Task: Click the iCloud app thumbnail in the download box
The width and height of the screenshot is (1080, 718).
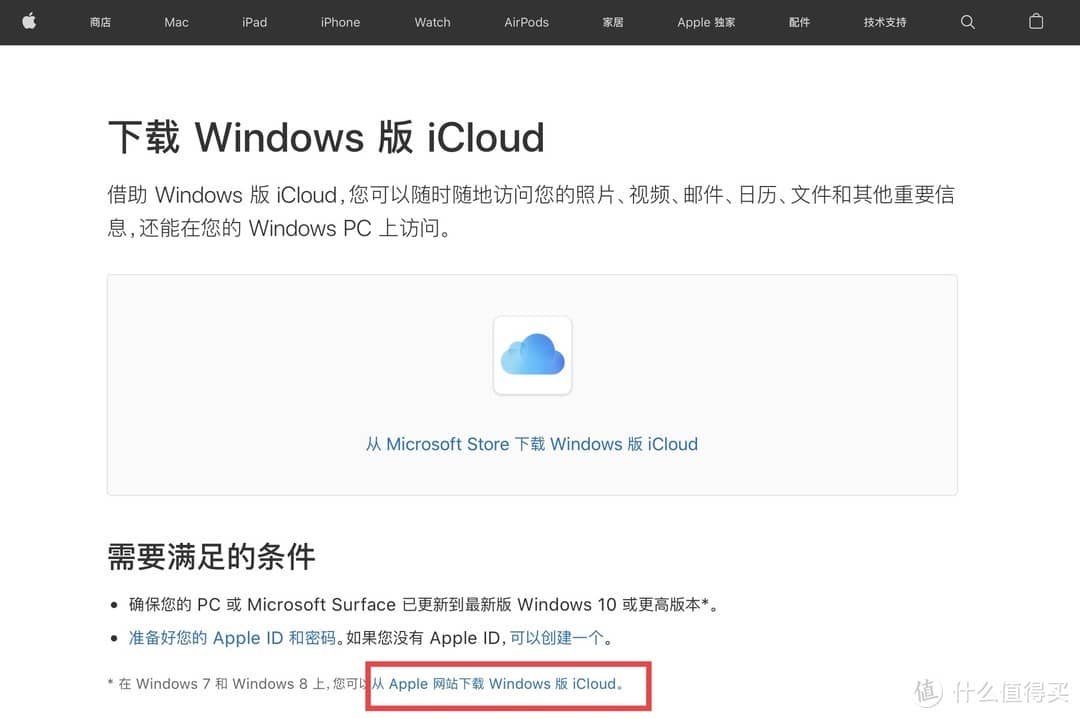Action: click(x=532, y=355)
